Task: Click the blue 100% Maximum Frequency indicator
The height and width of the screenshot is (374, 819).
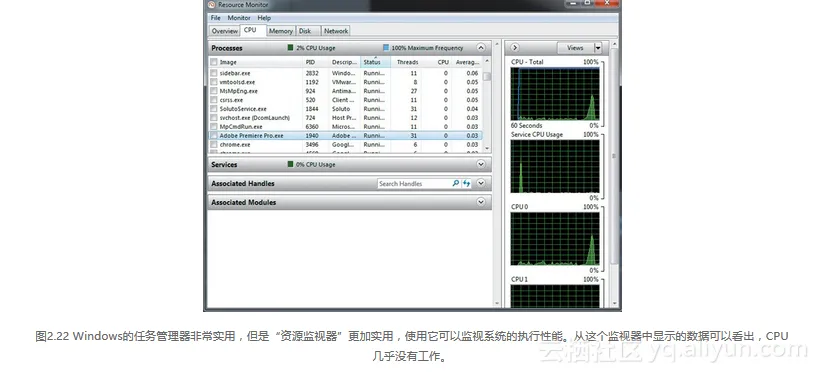Action: [386, 48]
